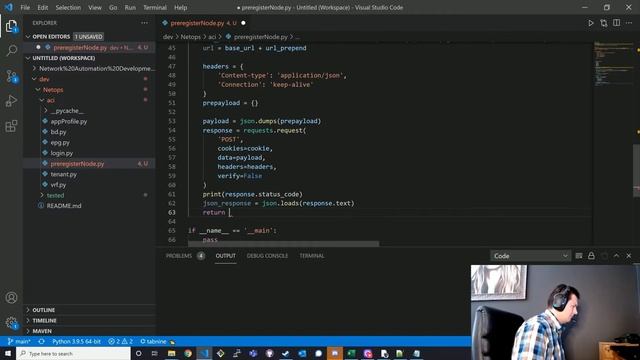This screenshot has width=640, height=360.
Task: Open the Source Control view
Action: (x=11, y=76)
